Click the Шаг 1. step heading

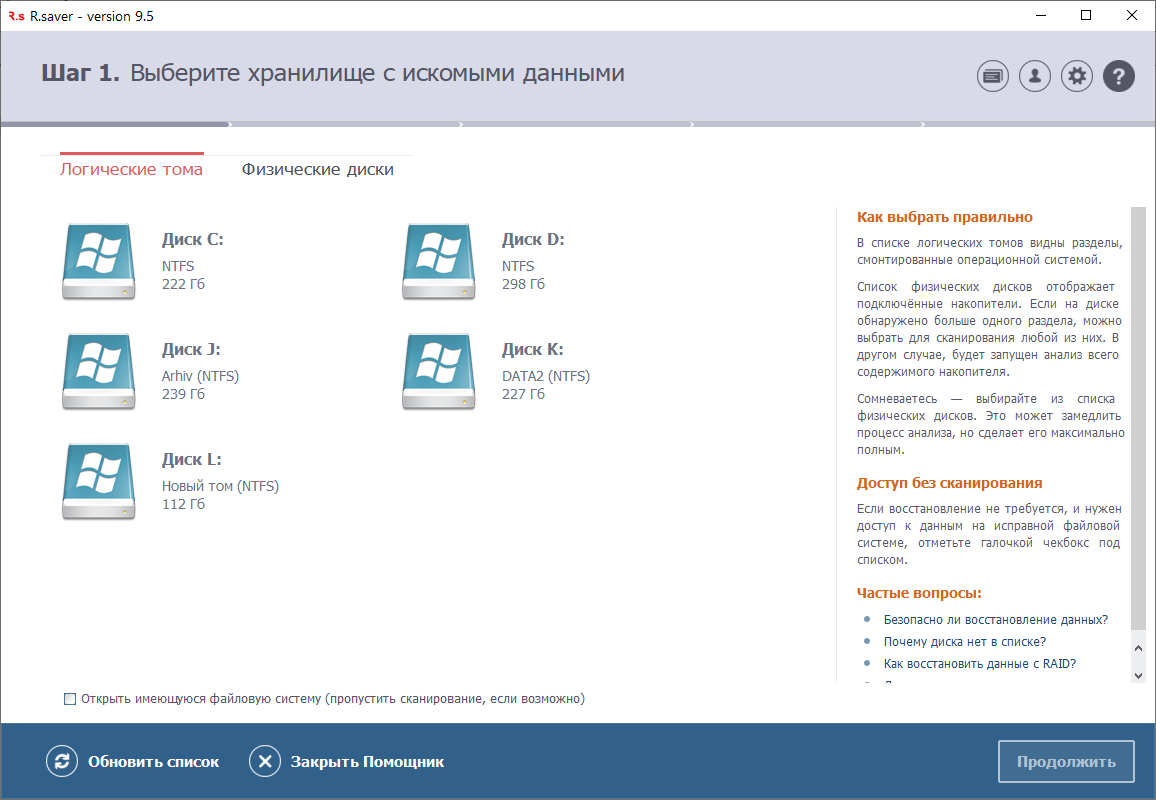point(80,73)
